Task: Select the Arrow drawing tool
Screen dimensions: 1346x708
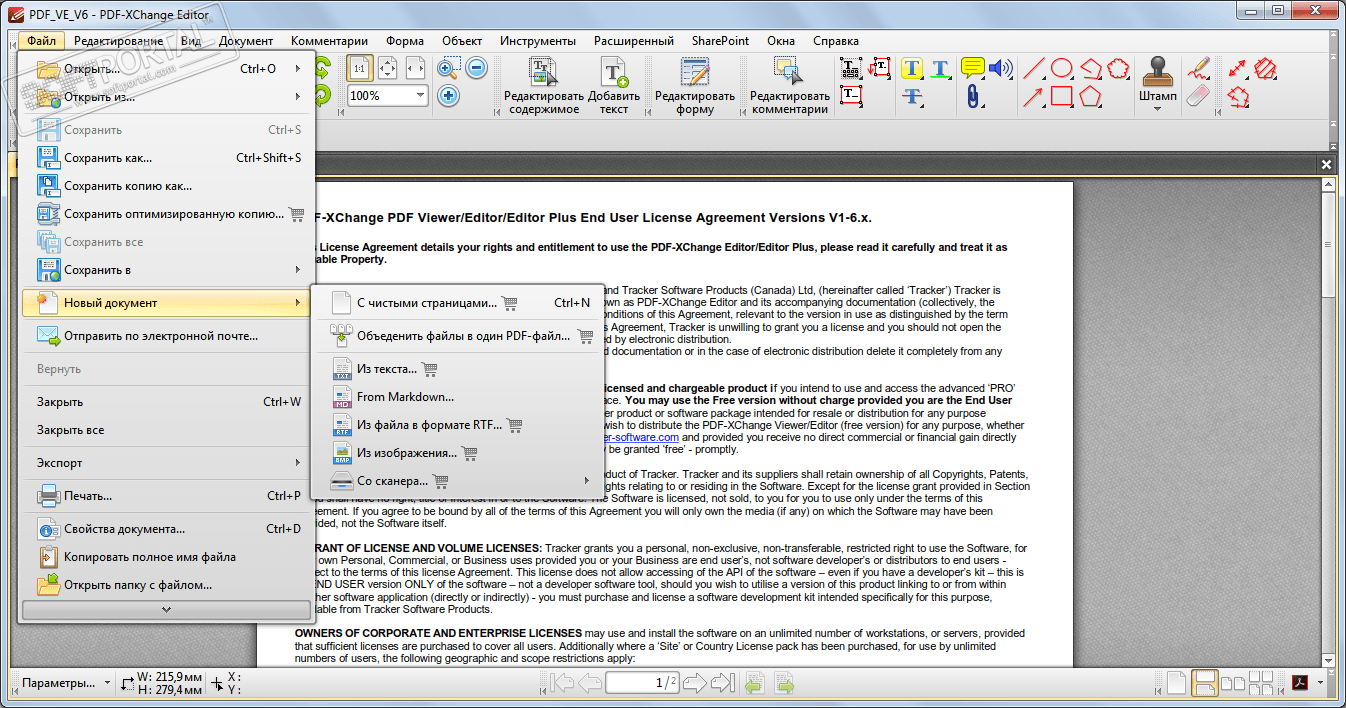Action: pos(1034,96)
